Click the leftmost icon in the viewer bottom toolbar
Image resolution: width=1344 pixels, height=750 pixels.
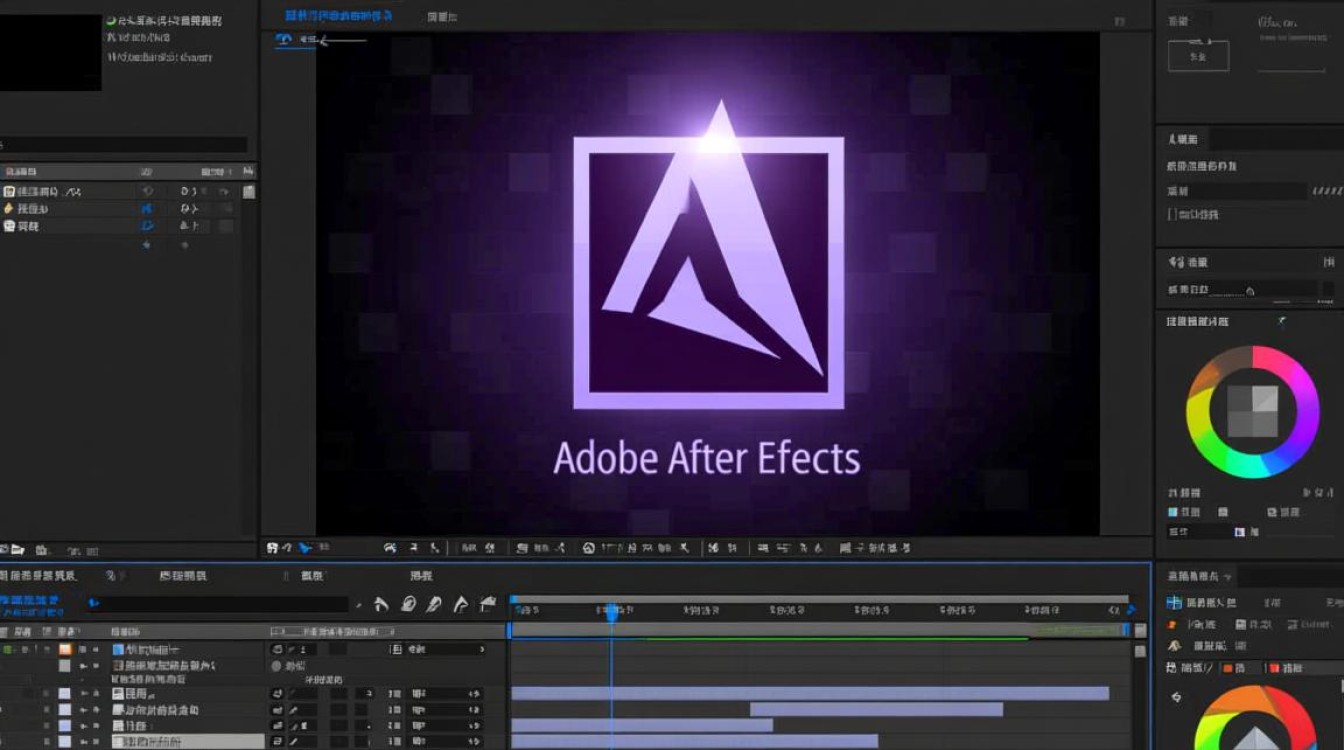click(272, 548)
